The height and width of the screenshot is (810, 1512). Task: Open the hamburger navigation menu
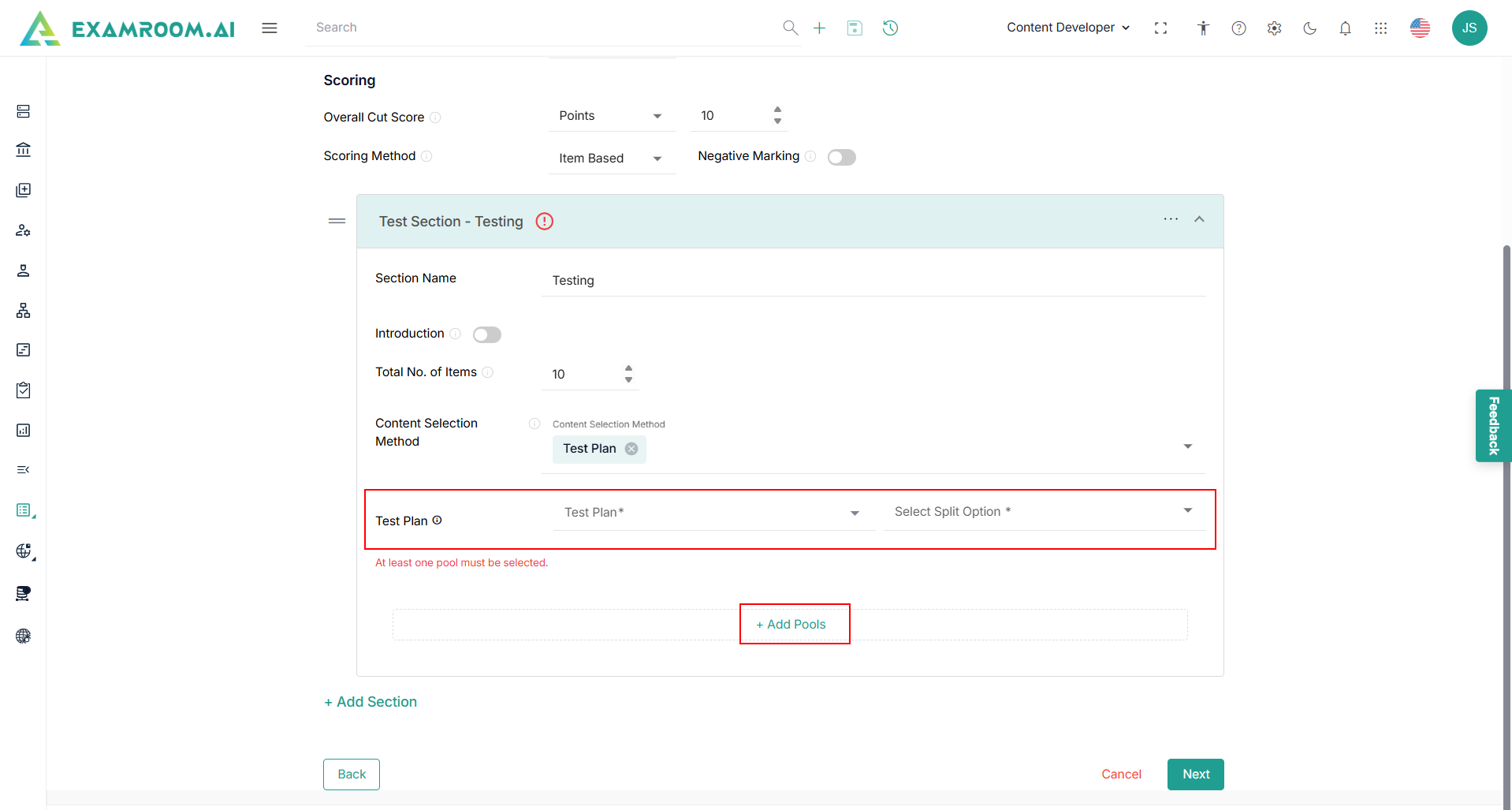pos(270,28)
